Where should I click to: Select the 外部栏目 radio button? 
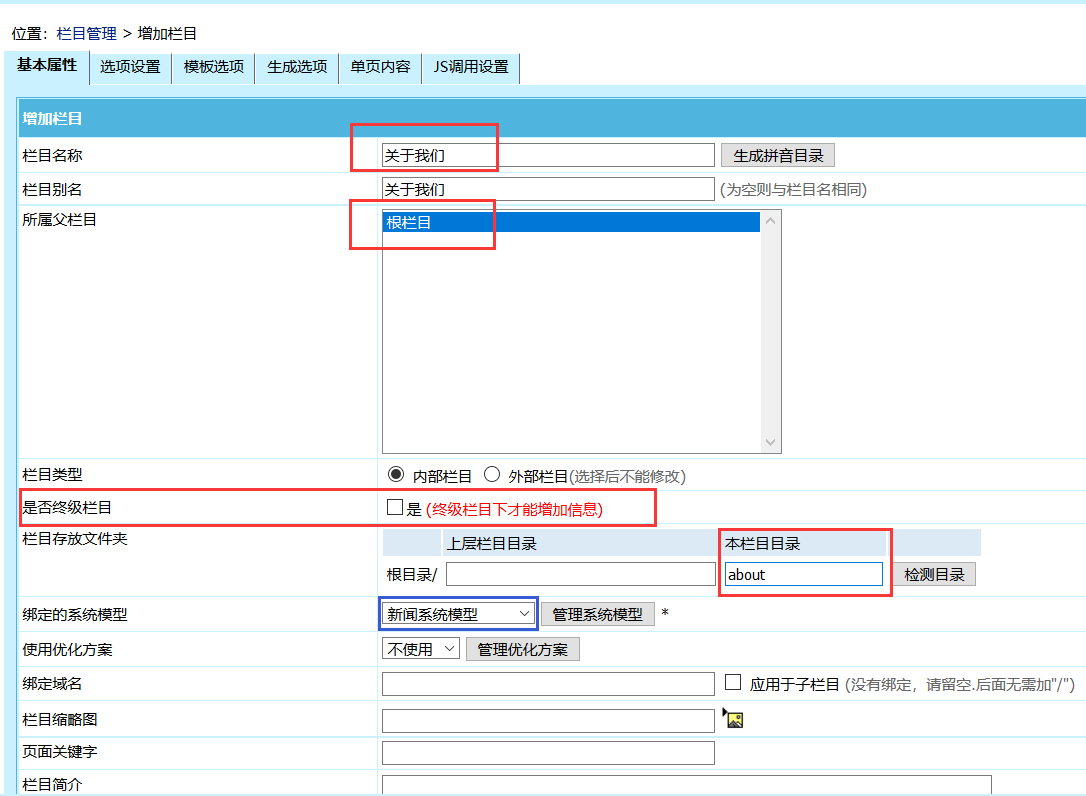click(492, 475)
